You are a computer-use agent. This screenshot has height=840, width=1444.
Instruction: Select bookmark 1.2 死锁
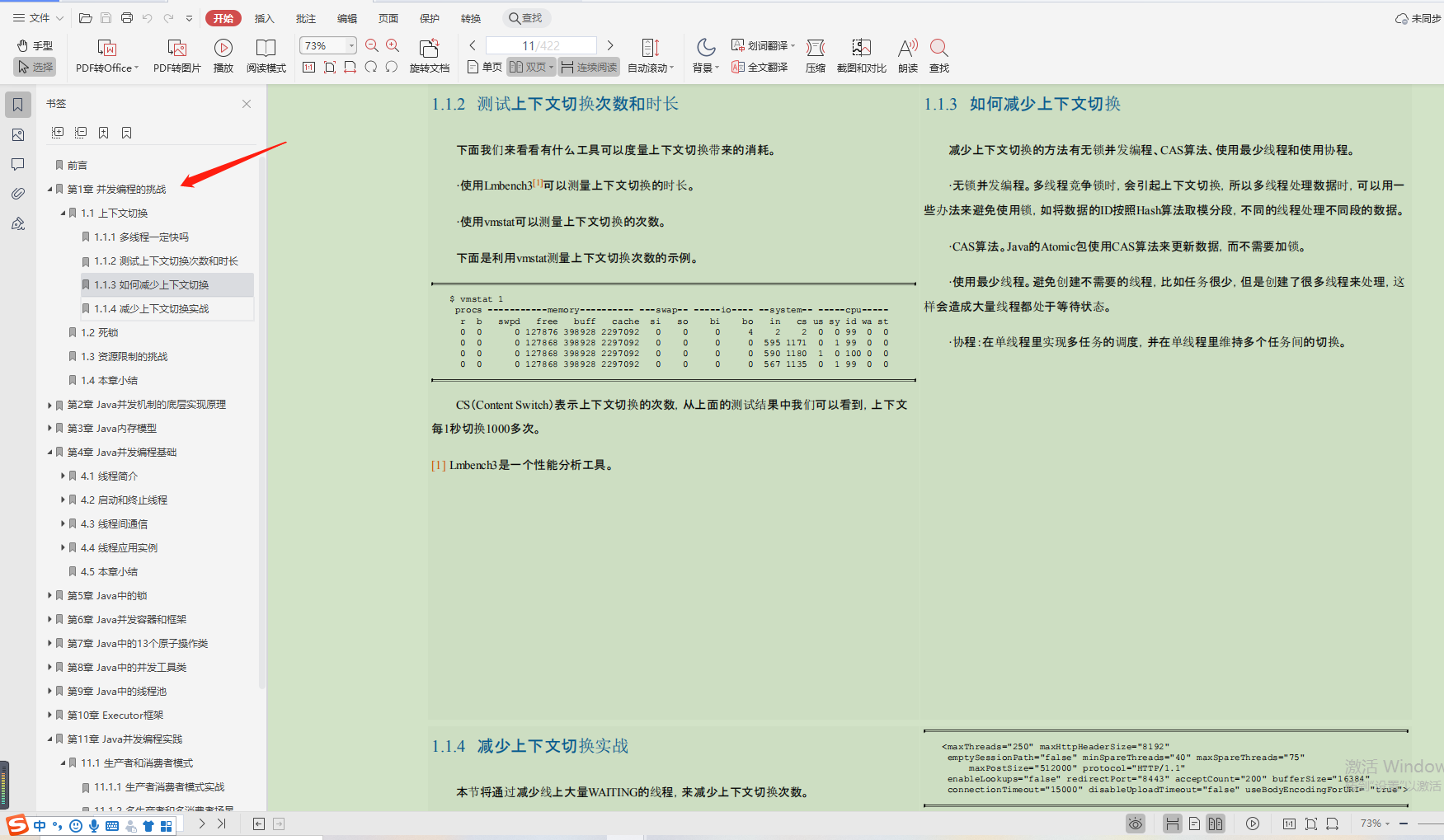(99, 332)
